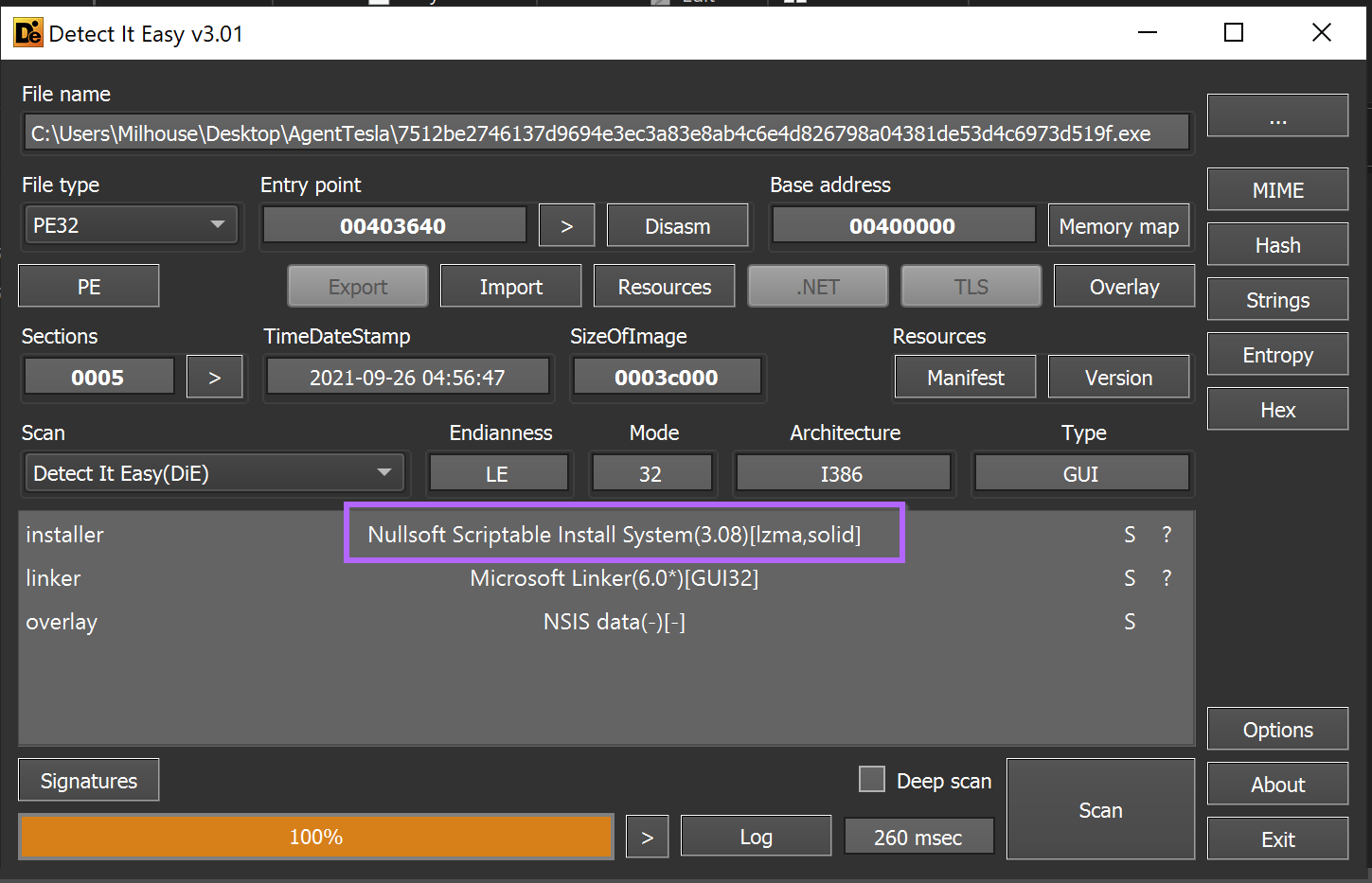Click the overlay type label
This screenshot has height=883, width=1372.
(x=62, y=622)
